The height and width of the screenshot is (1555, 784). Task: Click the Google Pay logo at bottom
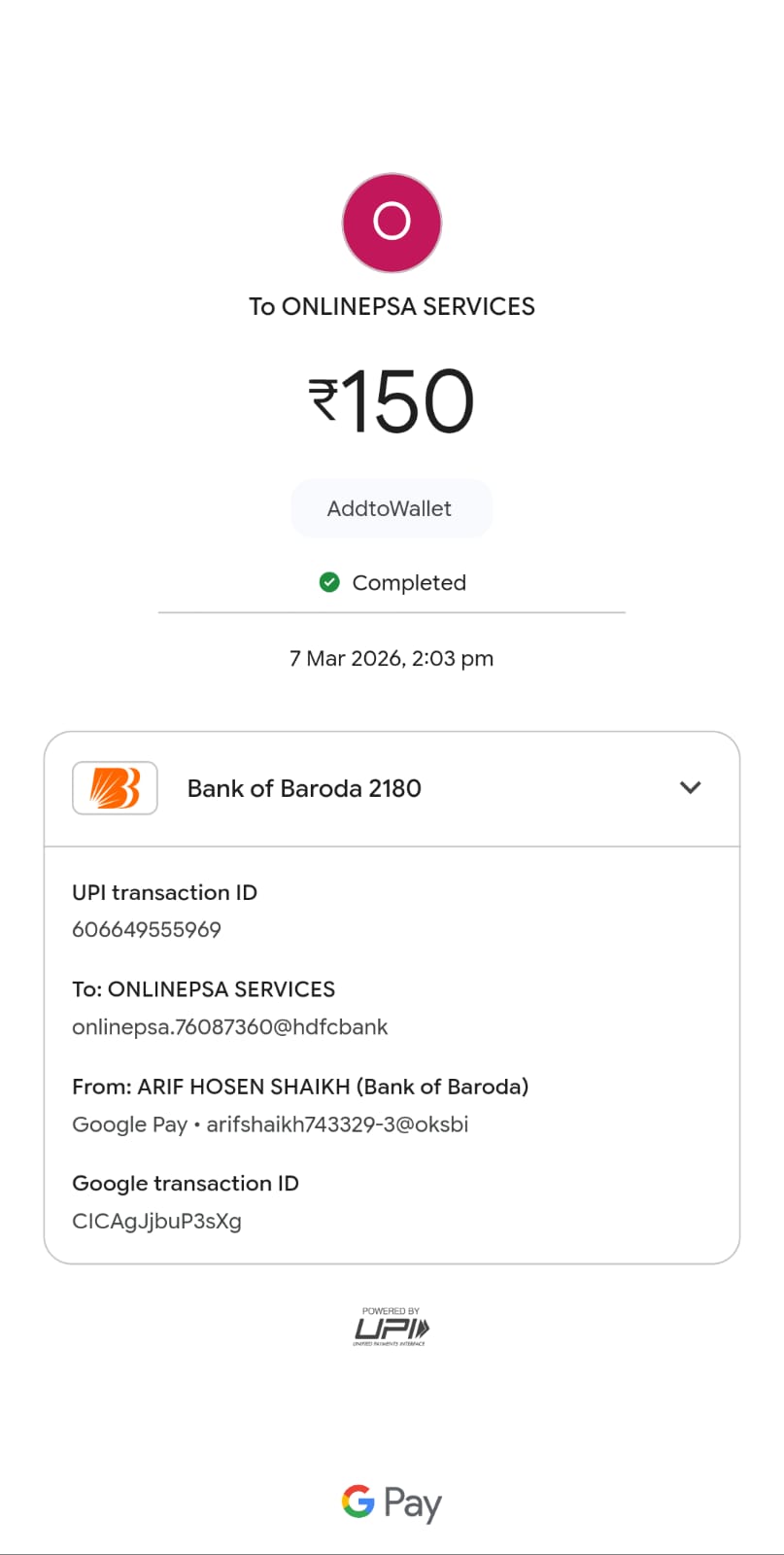pos(392,1503)
